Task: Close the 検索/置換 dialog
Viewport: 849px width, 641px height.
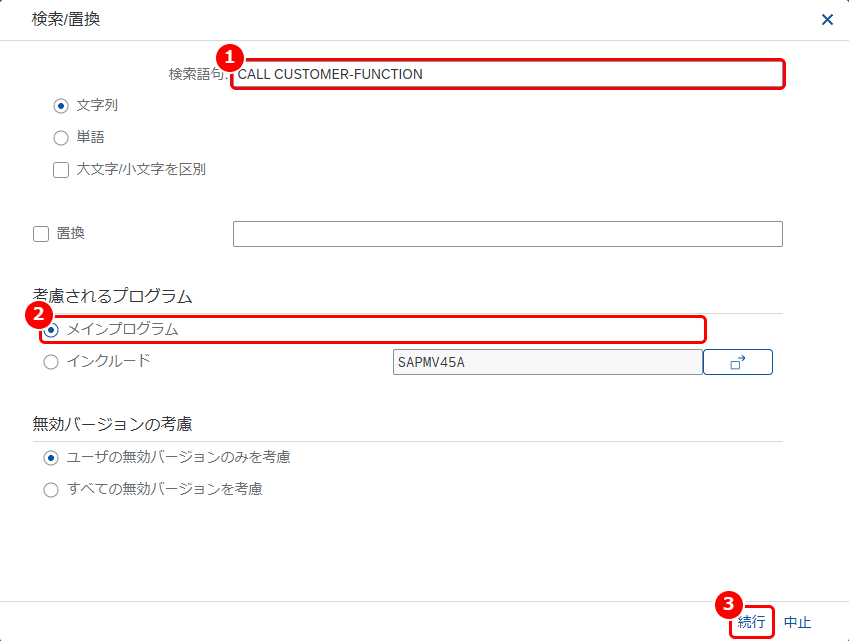Action: 827,20
